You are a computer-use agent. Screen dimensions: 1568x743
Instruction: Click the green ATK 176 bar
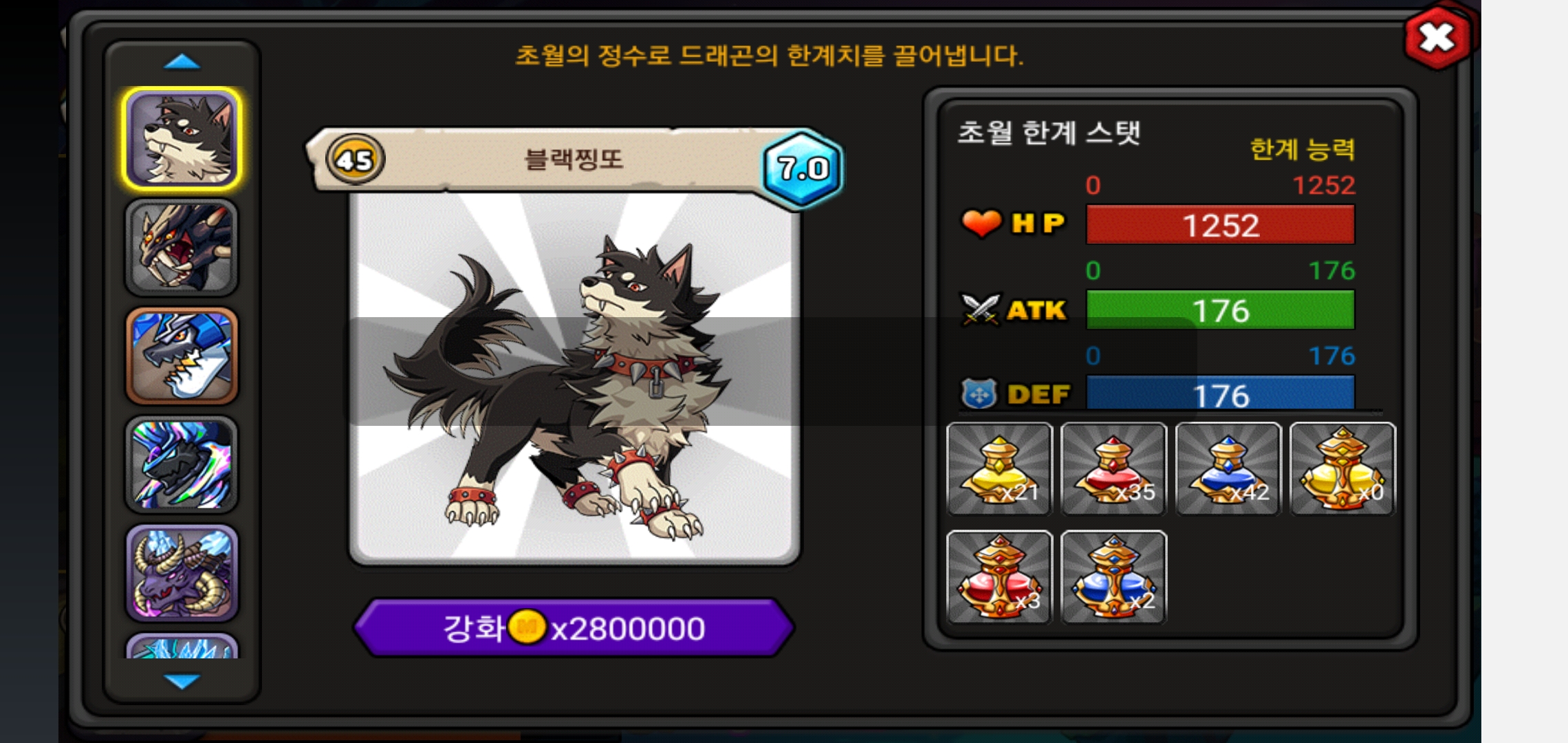(1220, 310)
